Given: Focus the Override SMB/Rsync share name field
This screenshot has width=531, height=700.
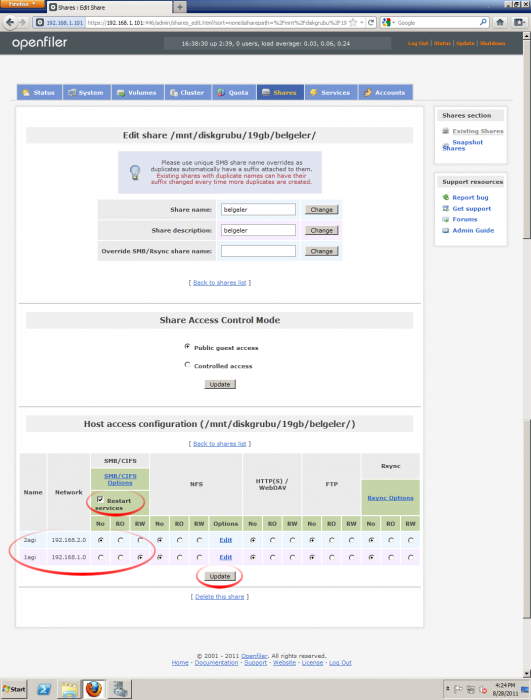Looking at the screenshot, I should pos(258,251).
